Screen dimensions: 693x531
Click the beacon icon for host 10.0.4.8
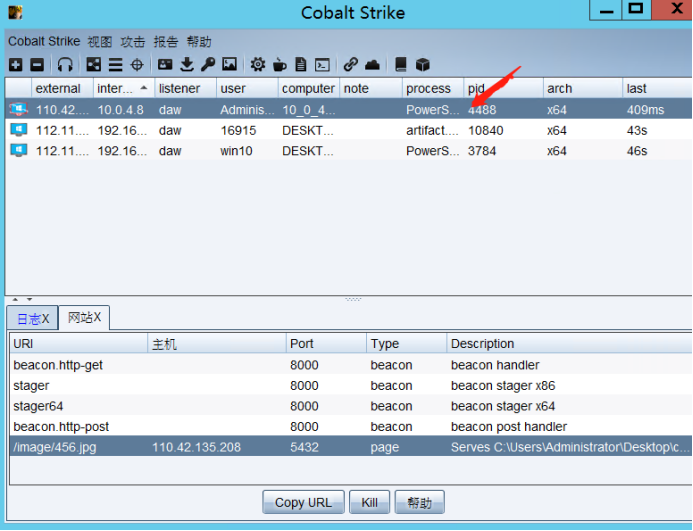click(19, 109)
